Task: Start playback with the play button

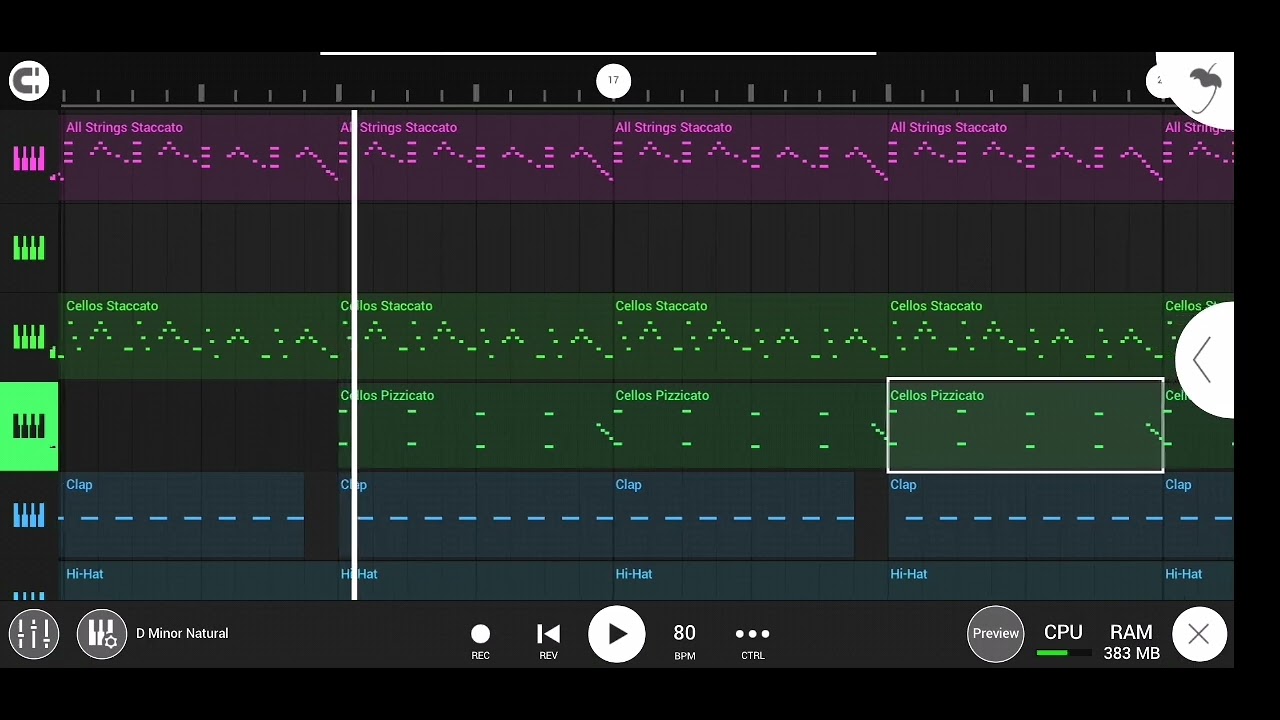Action: tap(616, 634)
